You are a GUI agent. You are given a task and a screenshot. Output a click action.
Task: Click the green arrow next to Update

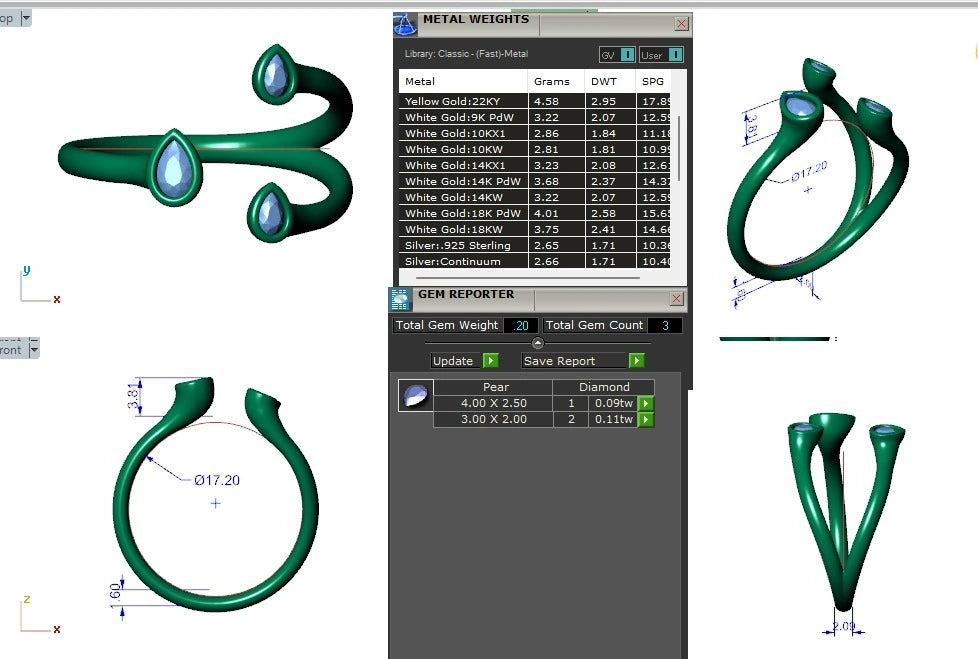[x=491, y=360]
